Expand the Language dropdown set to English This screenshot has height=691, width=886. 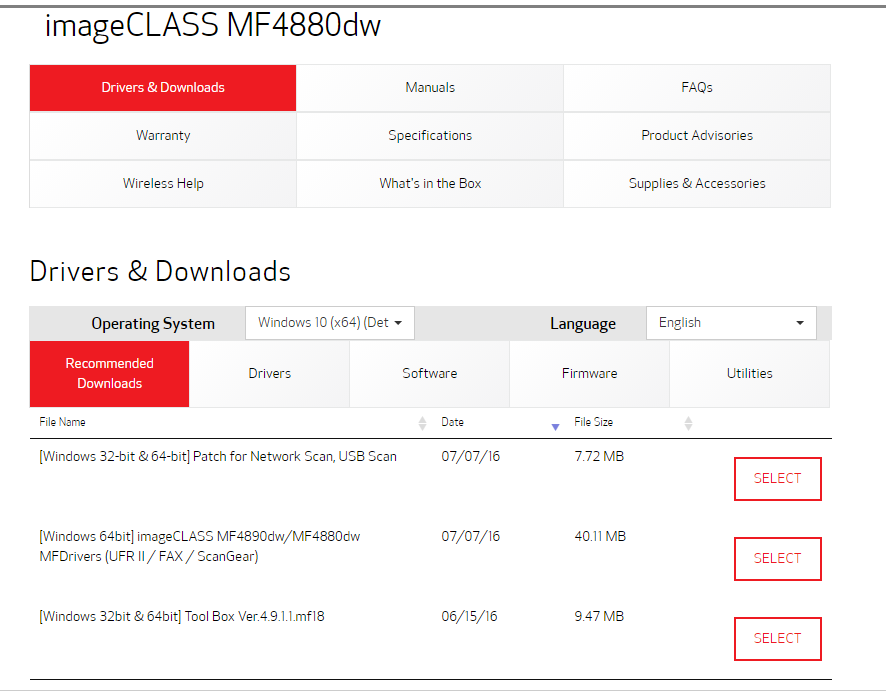(x=731, y=323)
